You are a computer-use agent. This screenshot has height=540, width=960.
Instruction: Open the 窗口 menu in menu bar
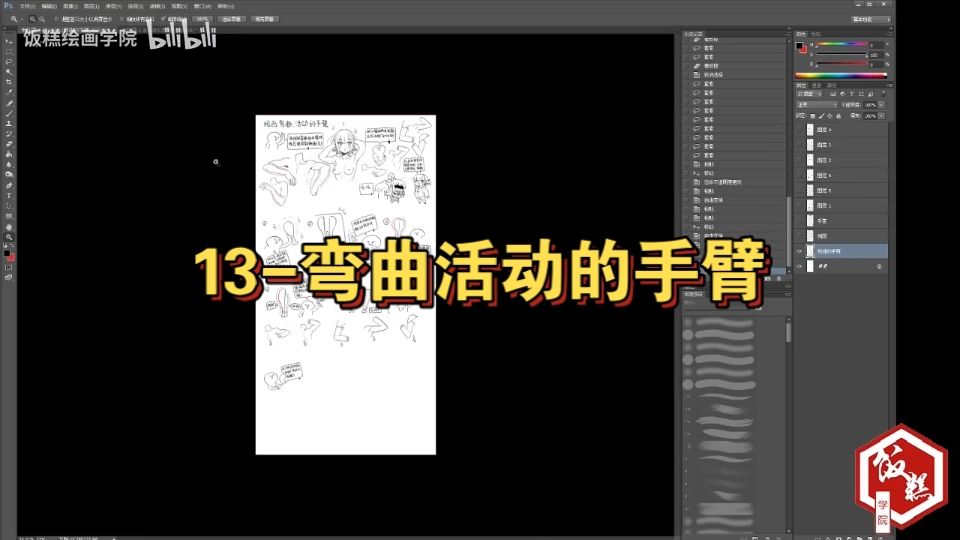point(203,6)
